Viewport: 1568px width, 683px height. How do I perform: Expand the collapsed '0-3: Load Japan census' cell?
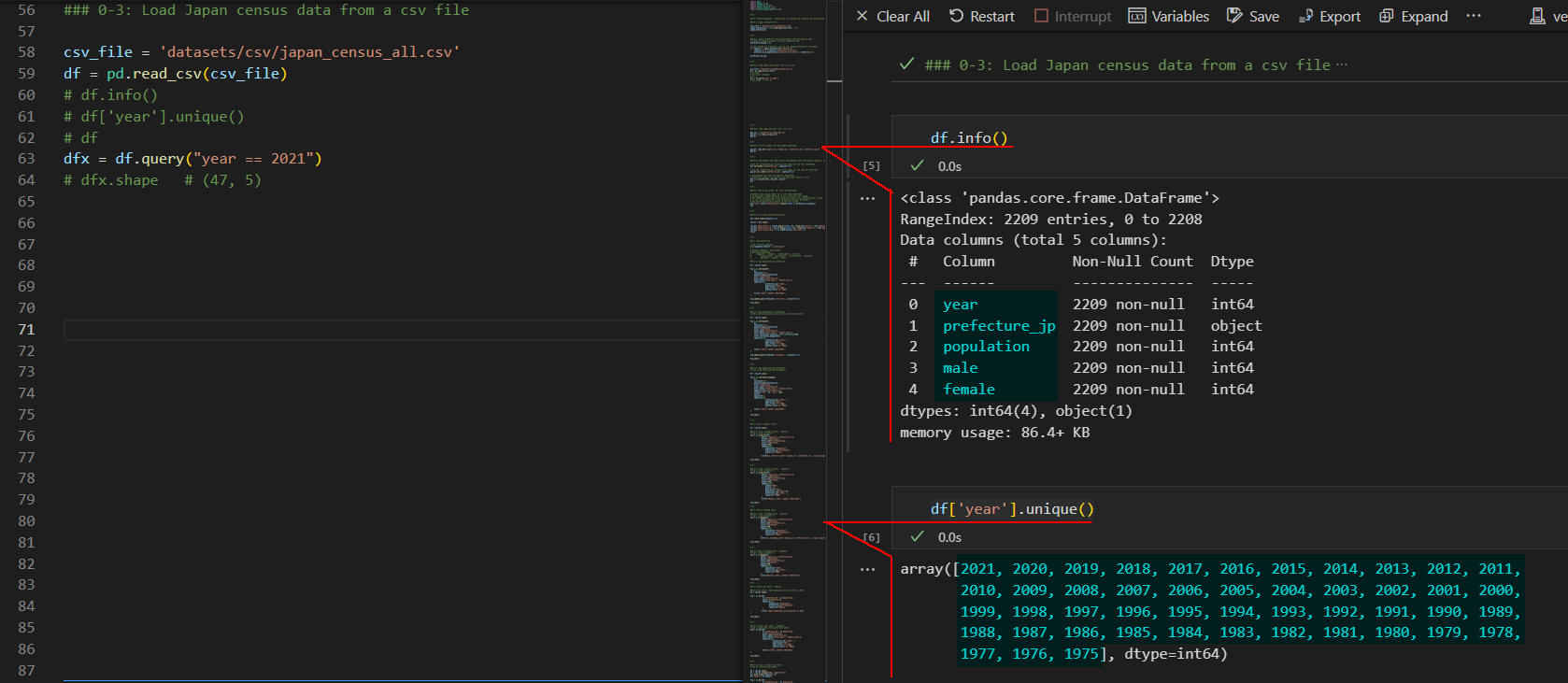point(1342,64)
